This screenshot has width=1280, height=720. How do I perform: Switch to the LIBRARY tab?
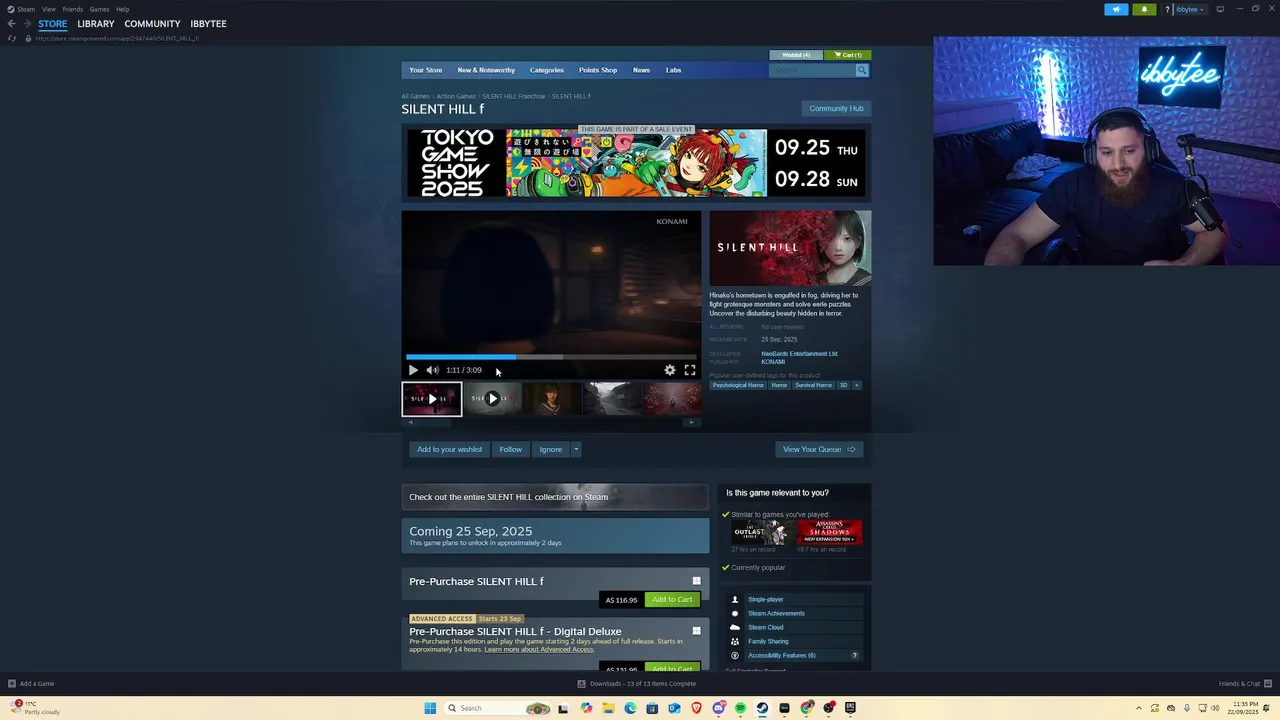click(96, 24)
